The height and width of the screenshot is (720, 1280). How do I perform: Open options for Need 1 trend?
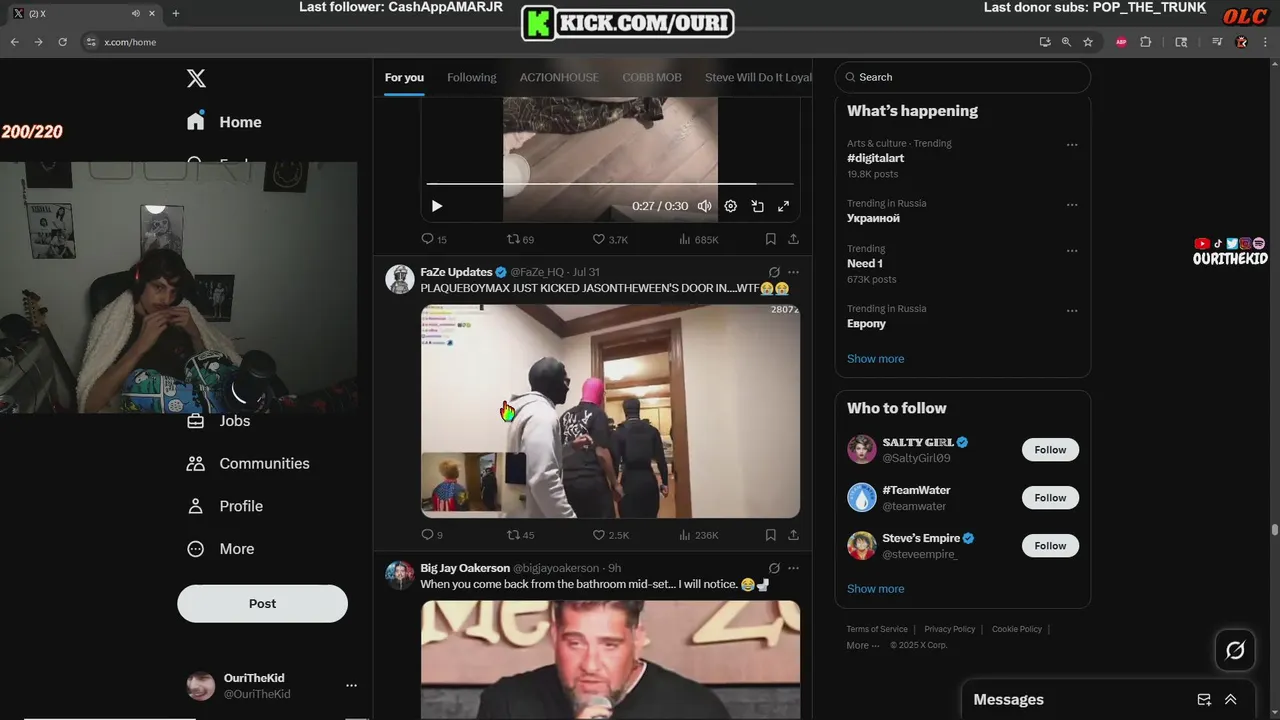[x=1072, y=251]
